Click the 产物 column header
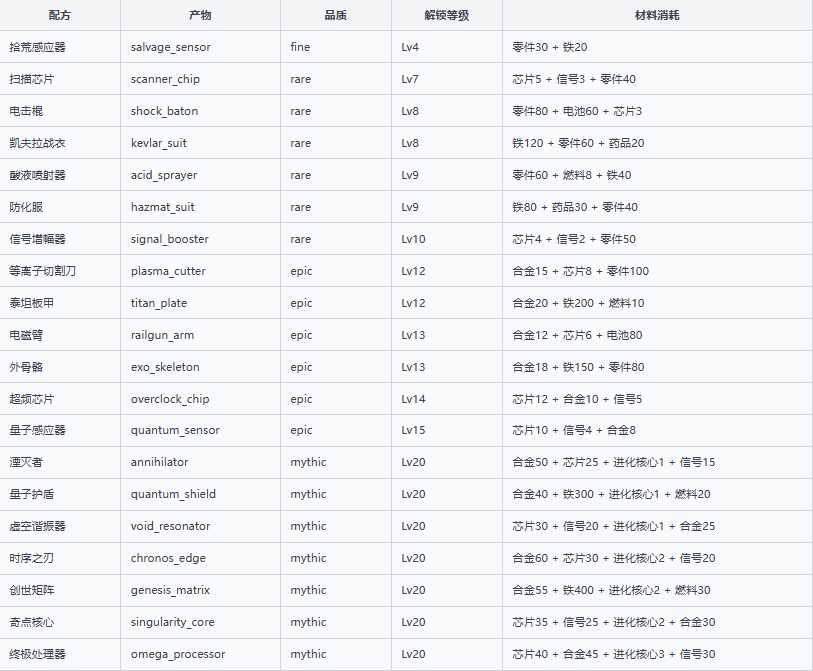813x671 pixels. point(200,15)
